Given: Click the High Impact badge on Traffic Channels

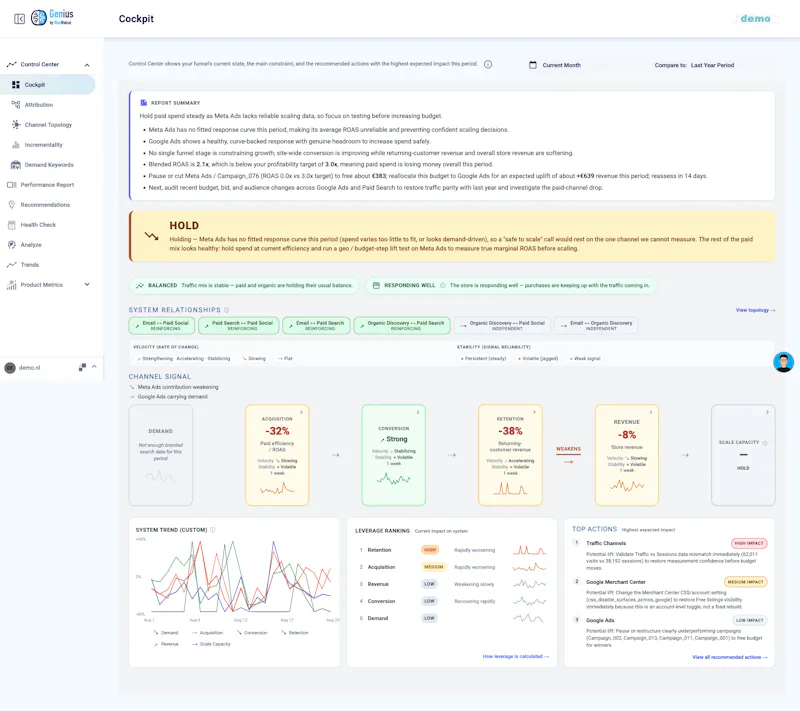Looking at the screenshot, I should point(749,543).
